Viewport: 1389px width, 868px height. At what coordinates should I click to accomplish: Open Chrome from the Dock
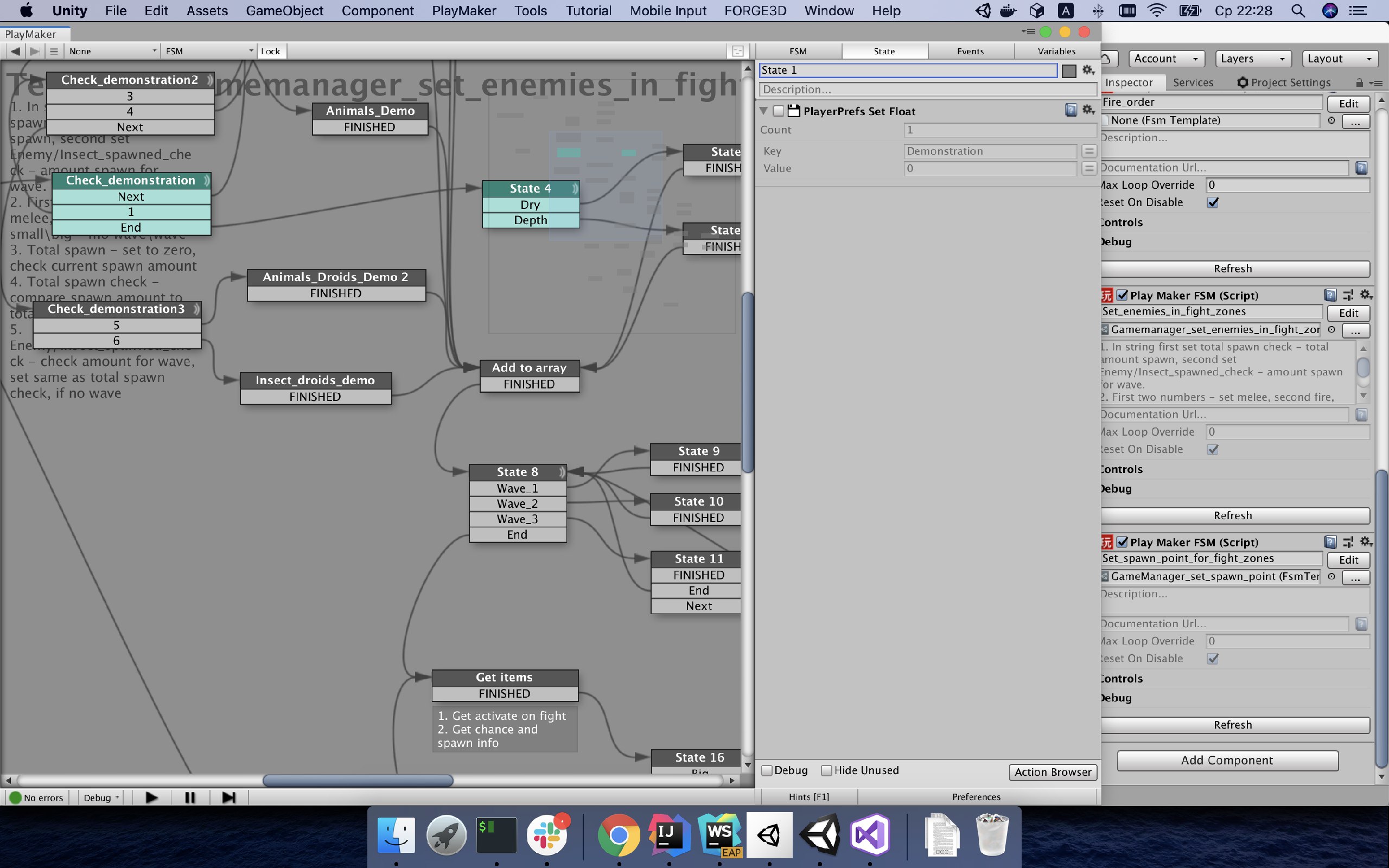pos(618,835)
